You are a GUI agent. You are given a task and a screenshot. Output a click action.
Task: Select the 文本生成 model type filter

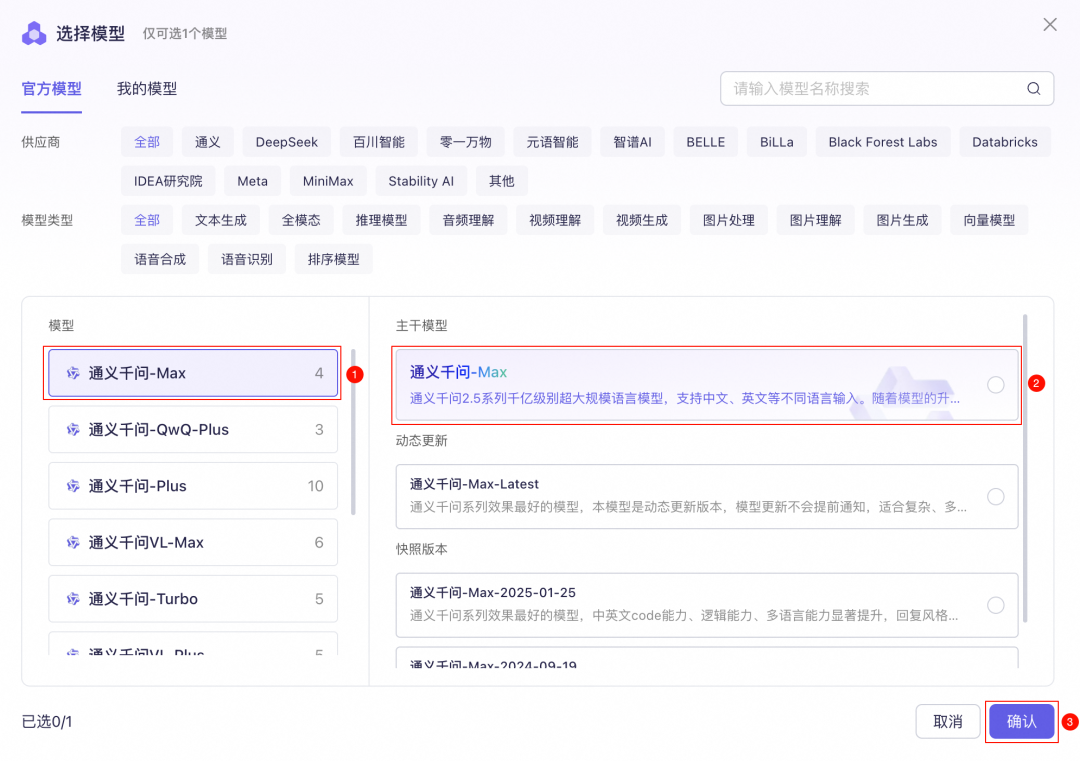(220, 219)
